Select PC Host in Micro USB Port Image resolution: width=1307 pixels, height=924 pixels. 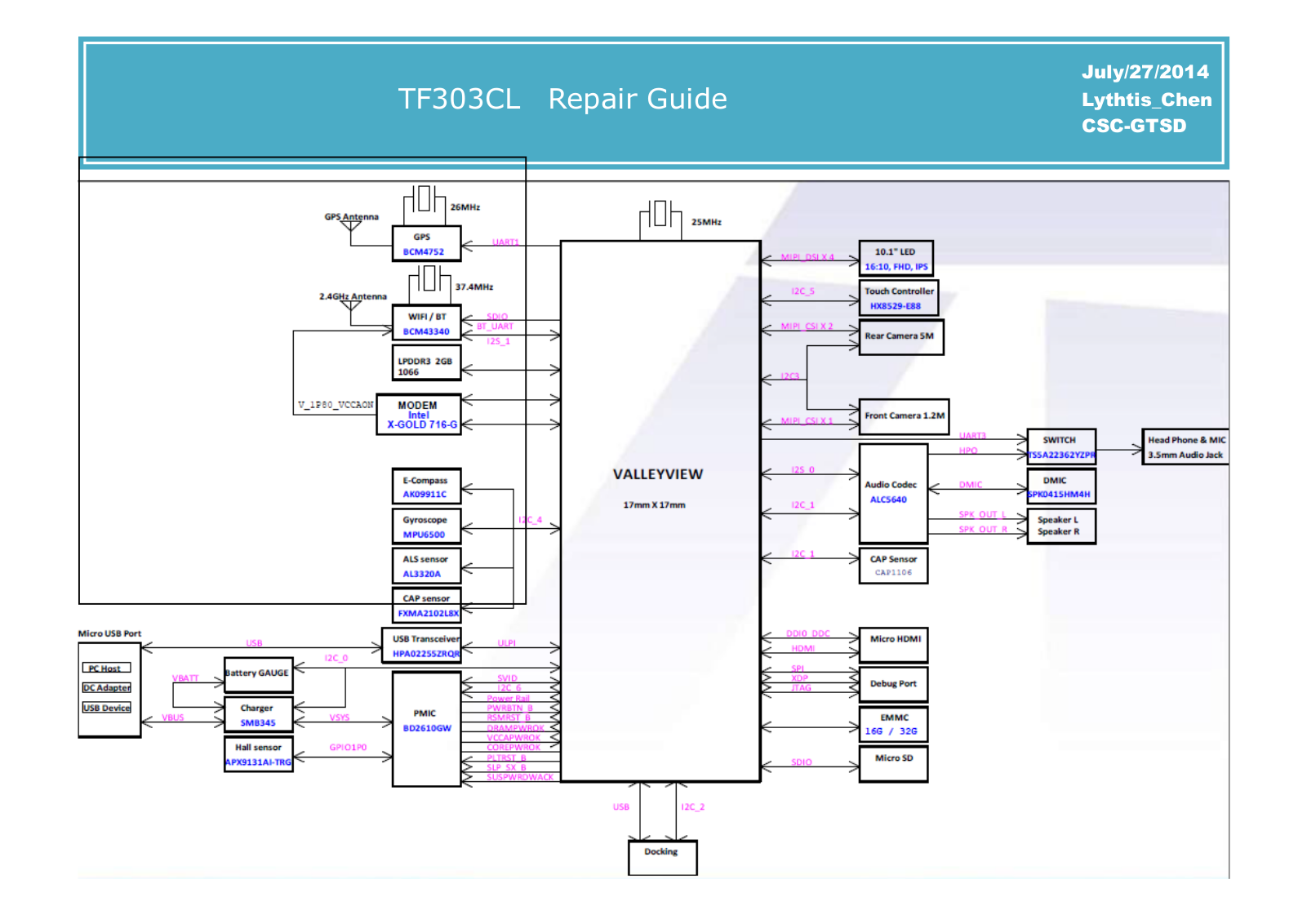point(106,669)
